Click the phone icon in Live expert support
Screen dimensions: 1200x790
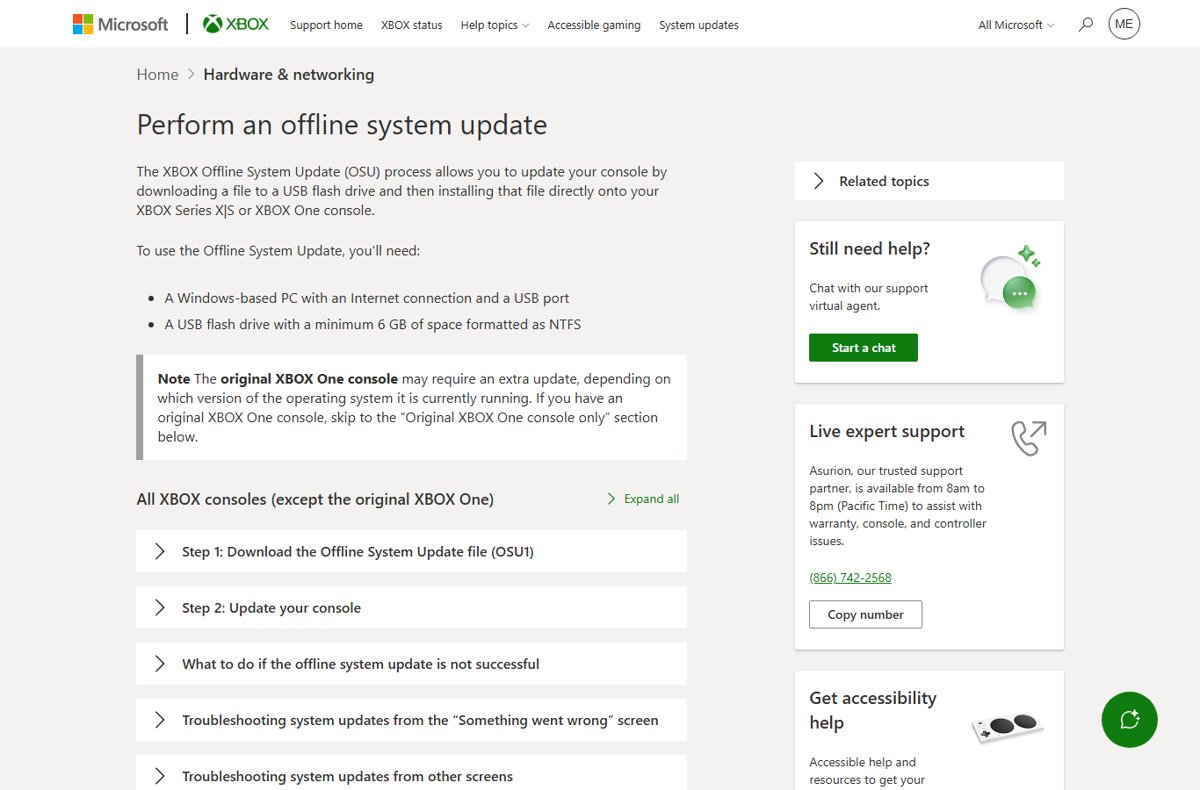coord(1029,438)
